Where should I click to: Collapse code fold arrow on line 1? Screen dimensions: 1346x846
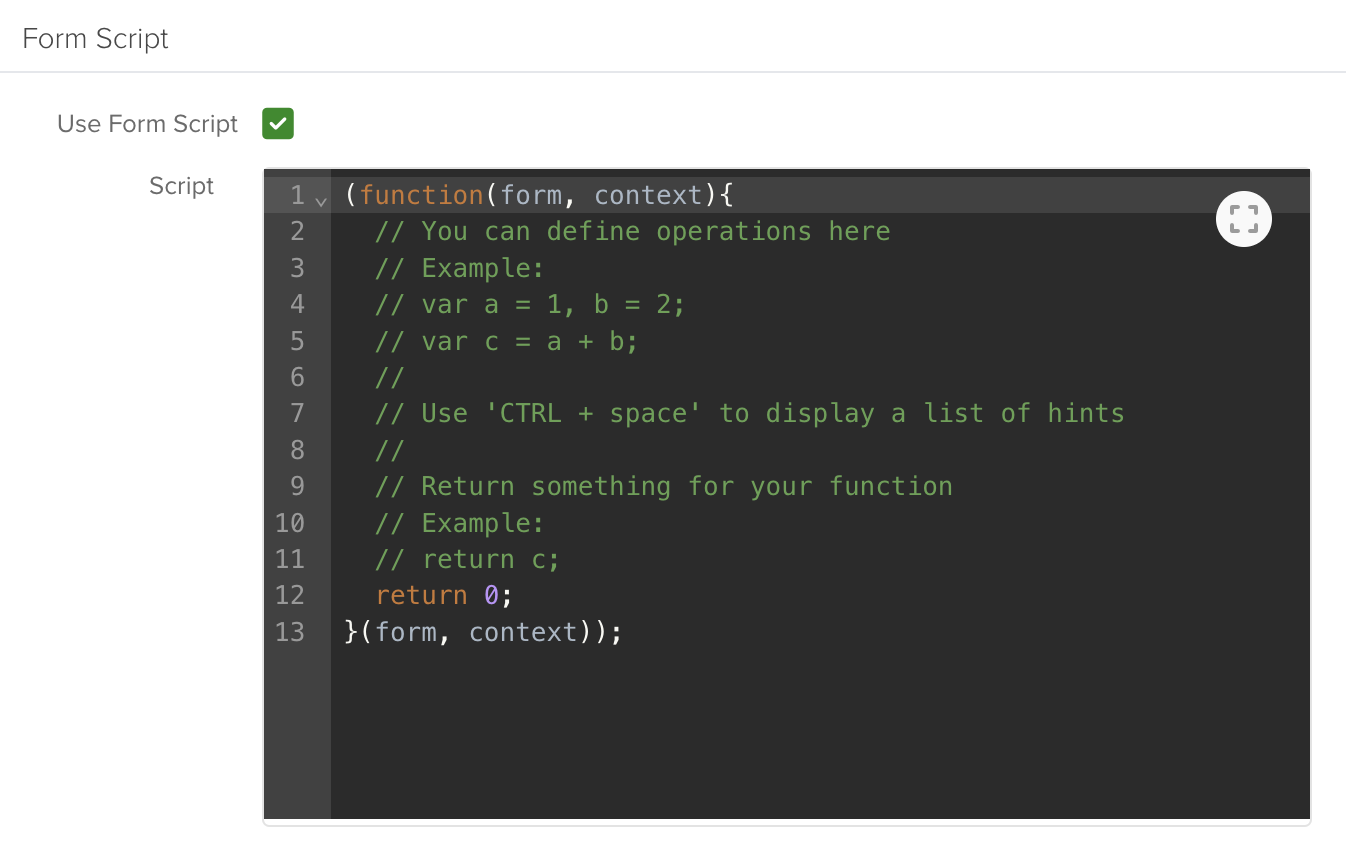click(x=321, y=201)
